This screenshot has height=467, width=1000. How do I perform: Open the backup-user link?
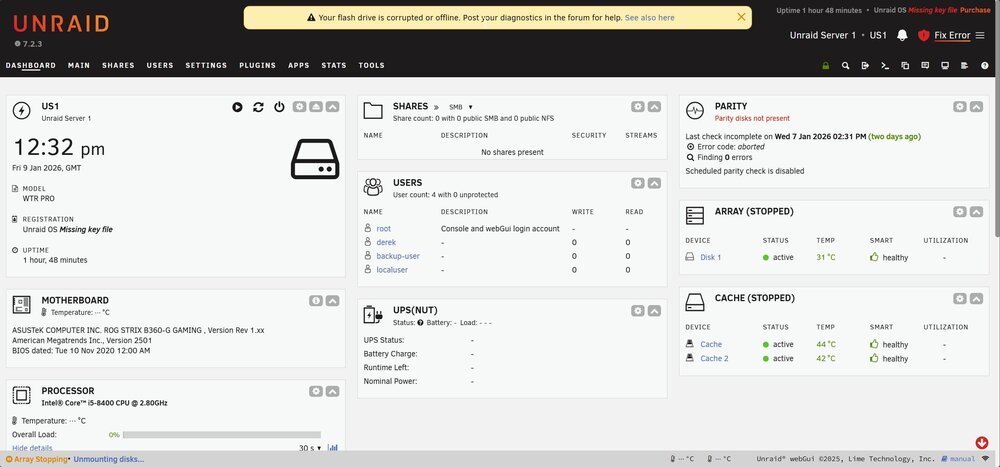coord(398,256)
